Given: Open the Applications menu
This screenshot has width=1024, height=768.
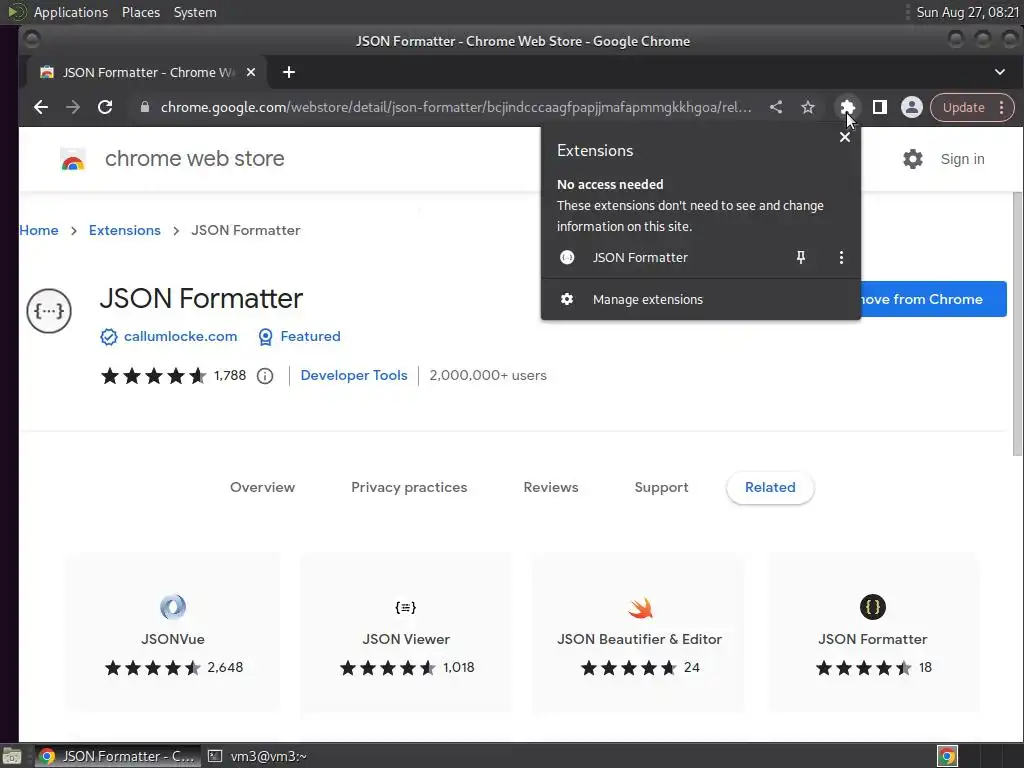Looking at the screenshot, I should coord(71,12).
